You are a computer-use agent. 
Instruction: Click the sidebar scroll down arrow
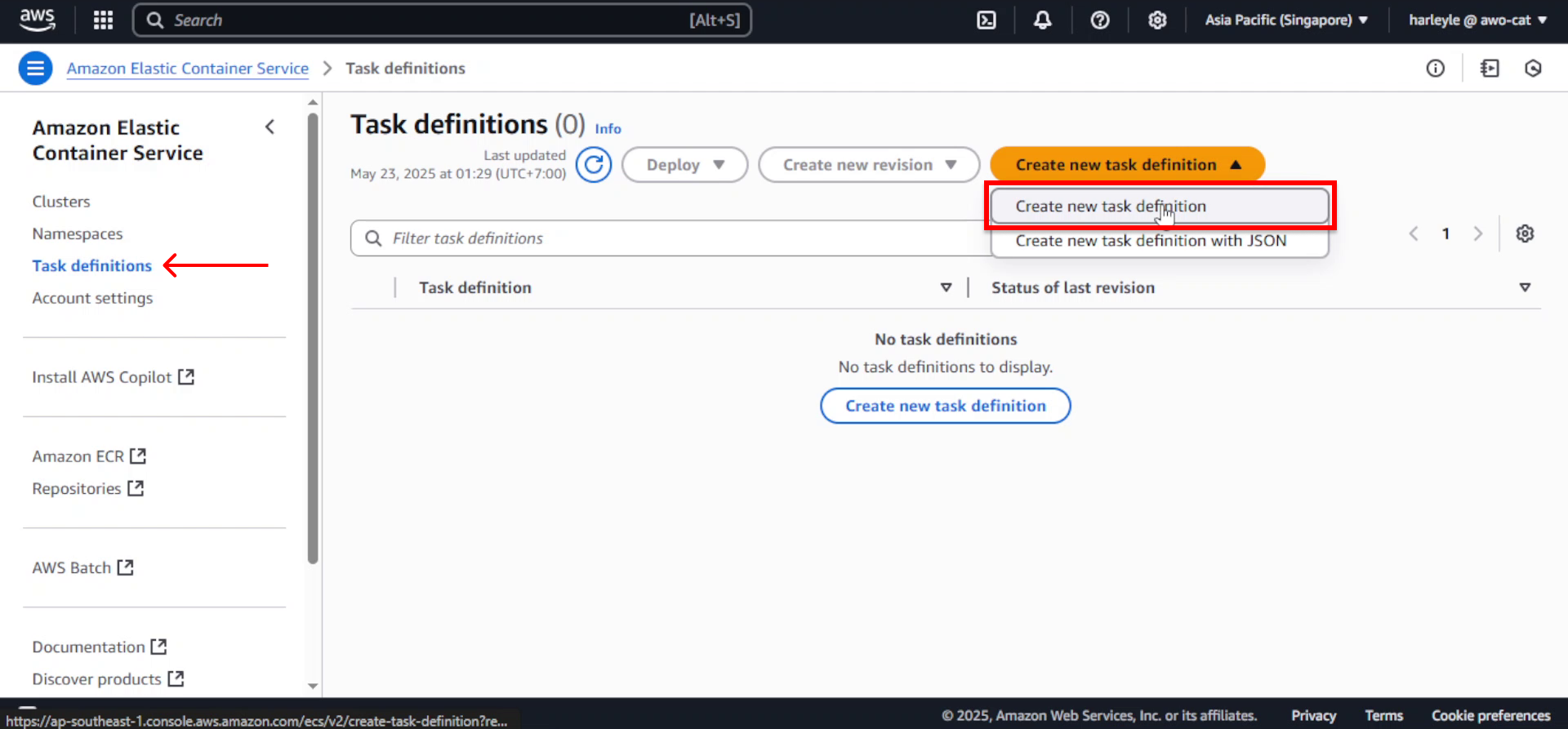click(x=313, y=687)
